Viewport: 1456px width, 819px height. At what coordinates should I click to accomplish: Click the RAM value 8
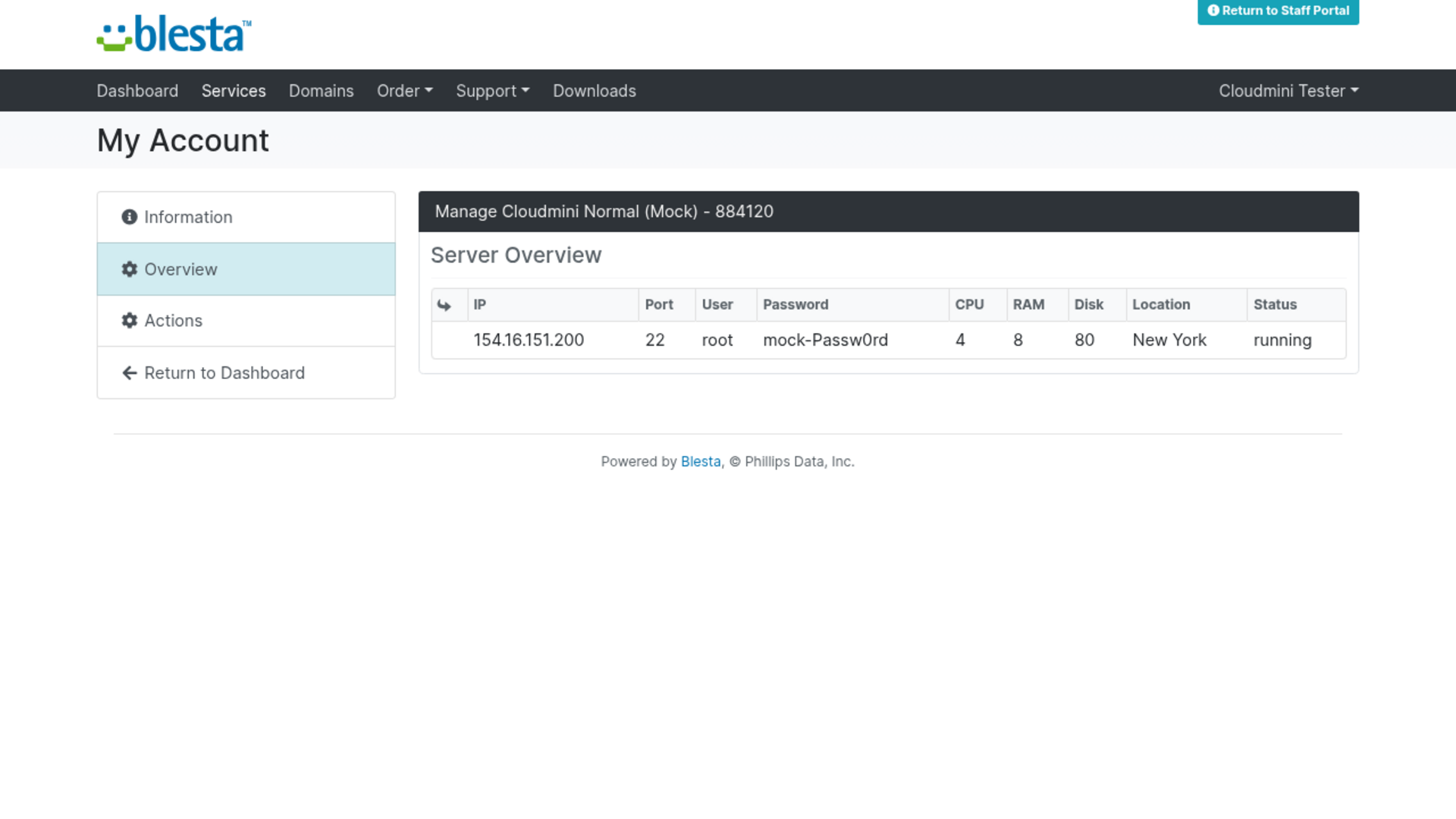point(1018,340)
